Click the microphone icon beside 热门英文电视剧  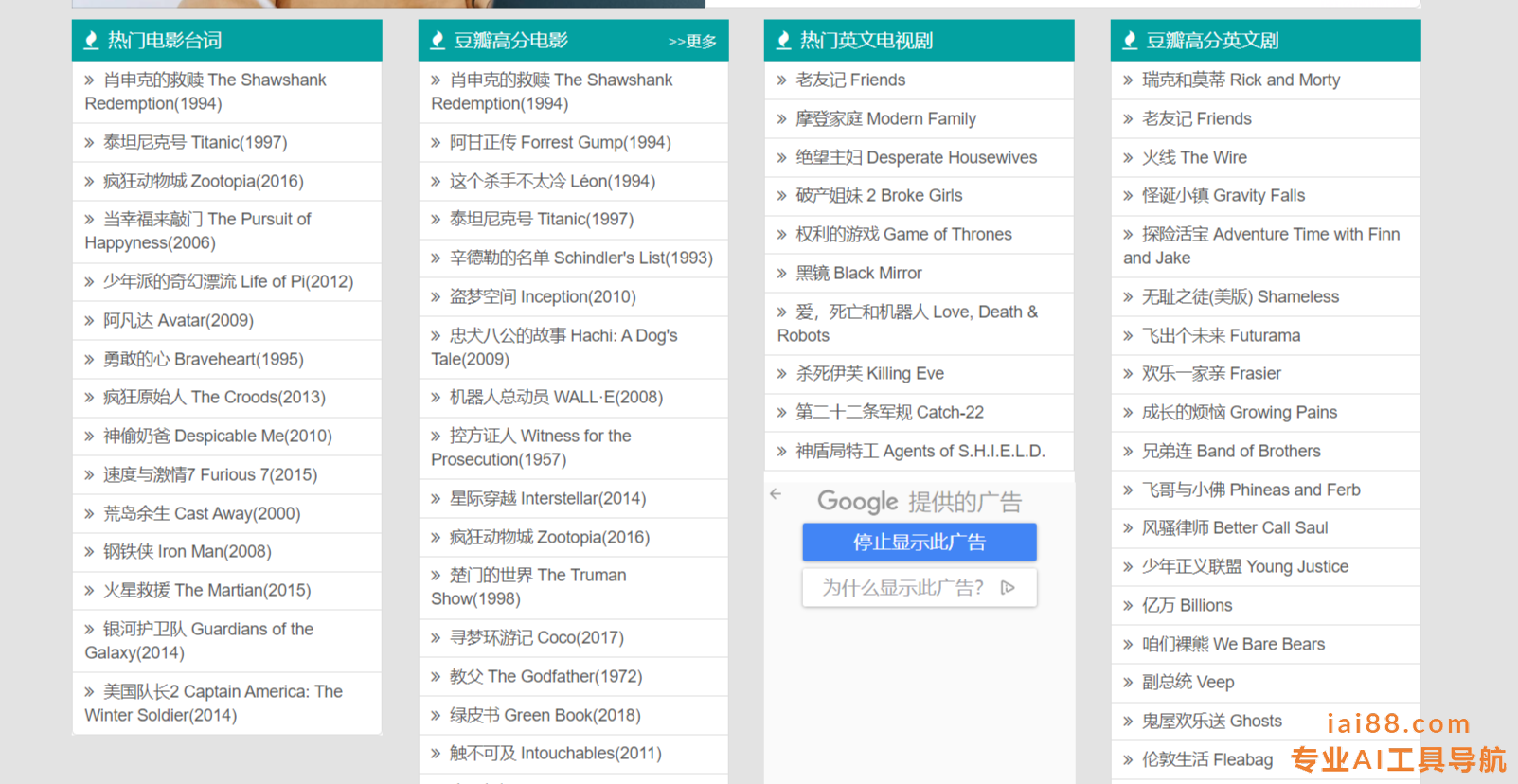pyautogui.click(x=784, y=40)
